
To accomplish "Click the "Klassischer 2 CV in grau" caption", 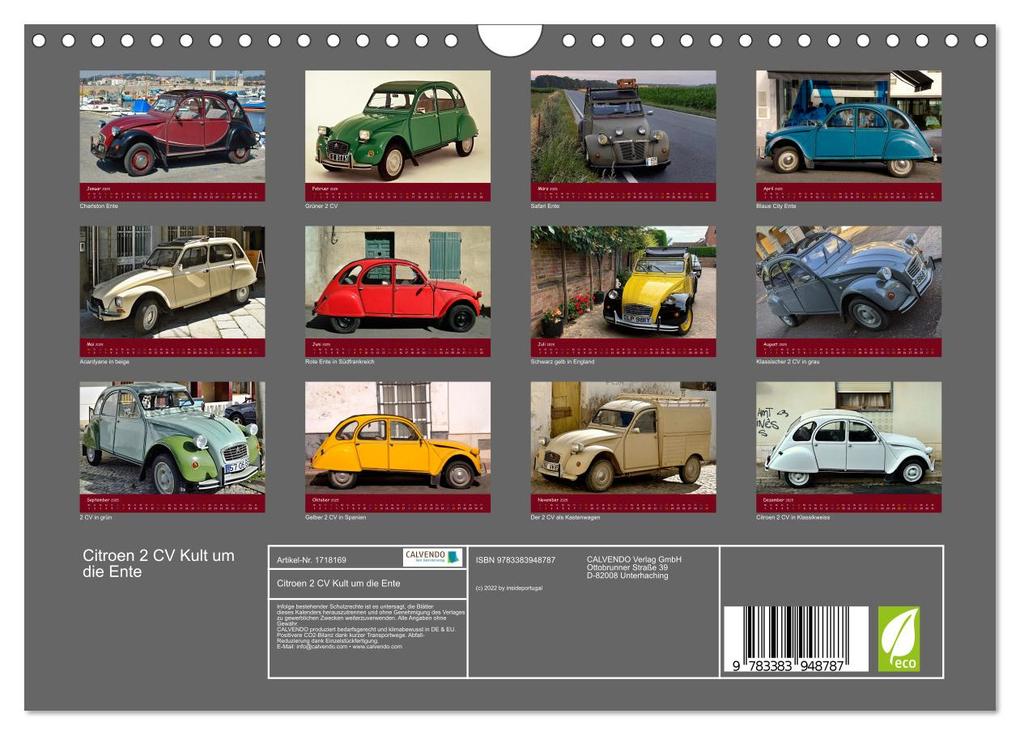I will 788,362.
